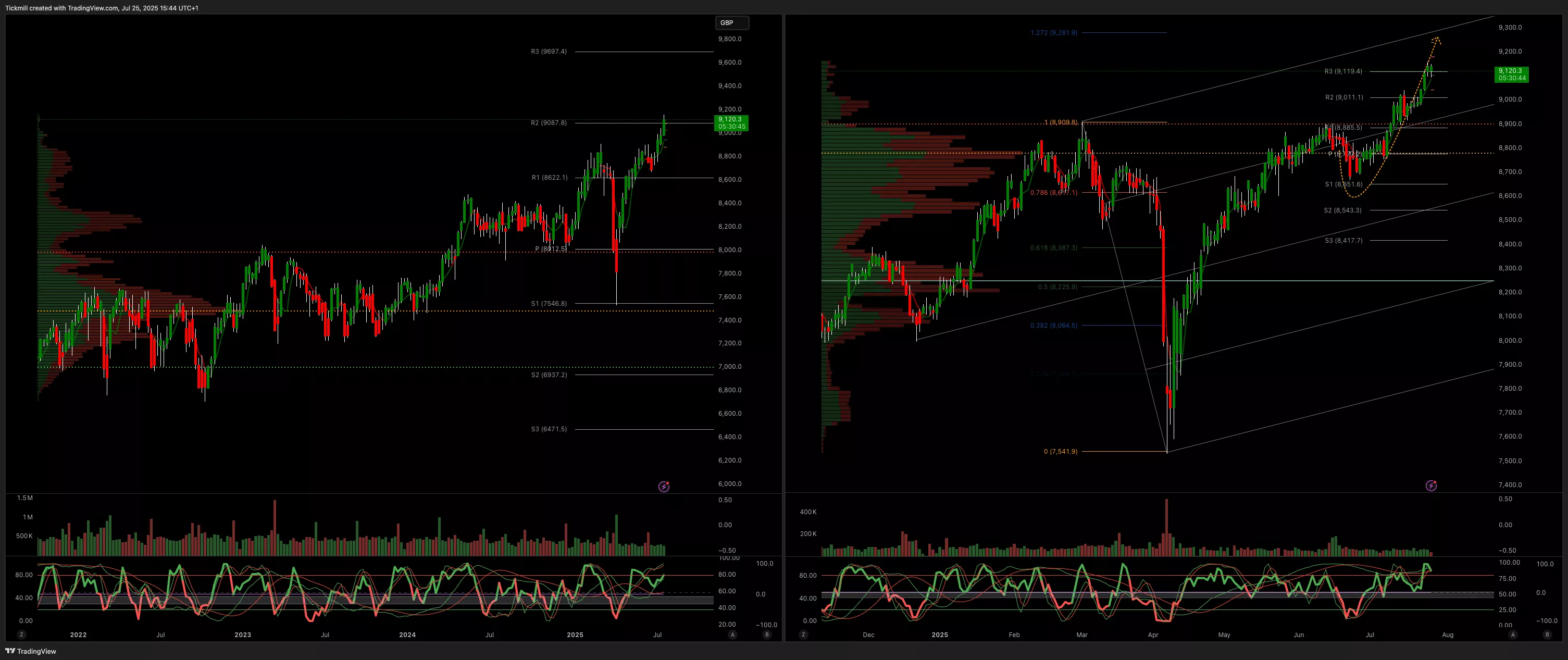Click Apr on the right time axis
Viewport: 1568px width, 660px height.
(x=1153, y=634)
